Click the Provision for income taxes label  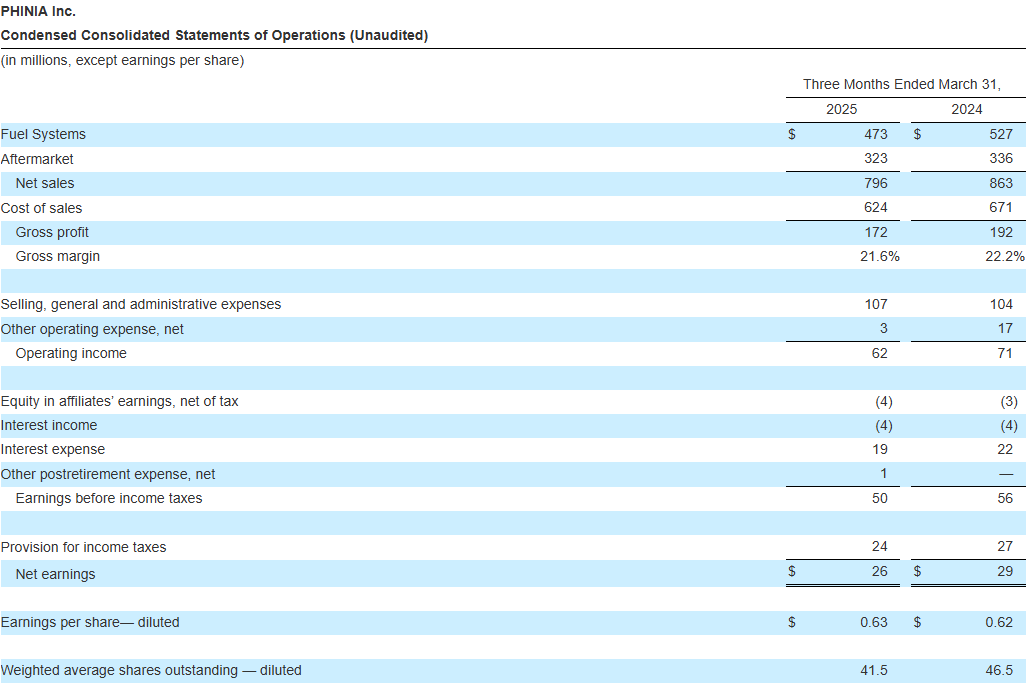click(x=85, y=547)
